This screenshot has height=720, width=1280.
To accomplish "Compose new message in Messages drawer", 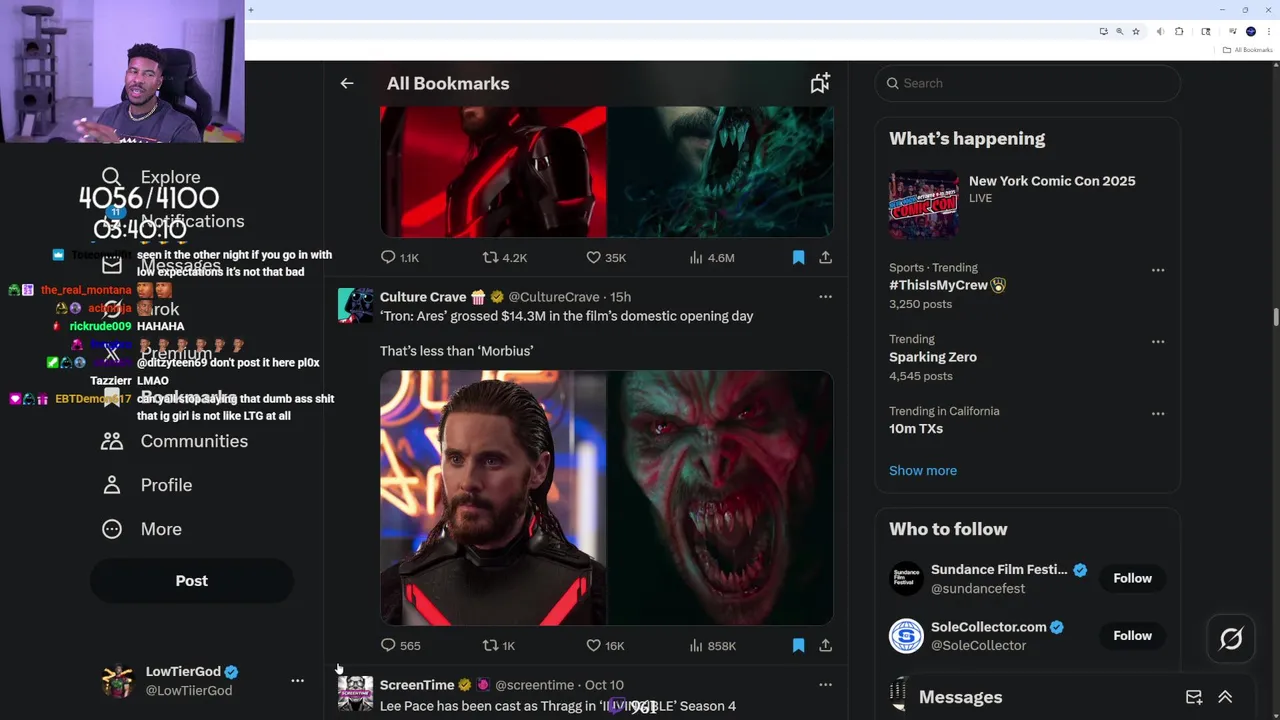I will (x=1194, y=697).
